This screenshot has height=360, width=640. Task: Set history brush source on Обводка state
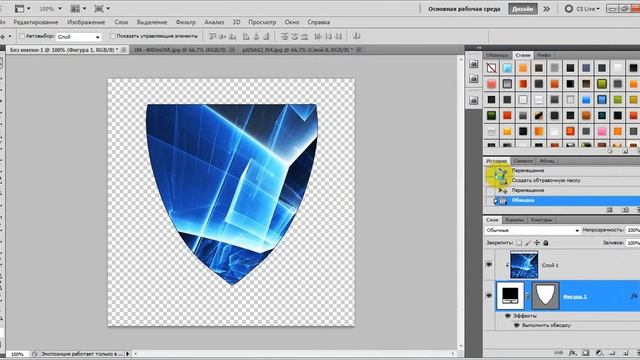[489, 200]
